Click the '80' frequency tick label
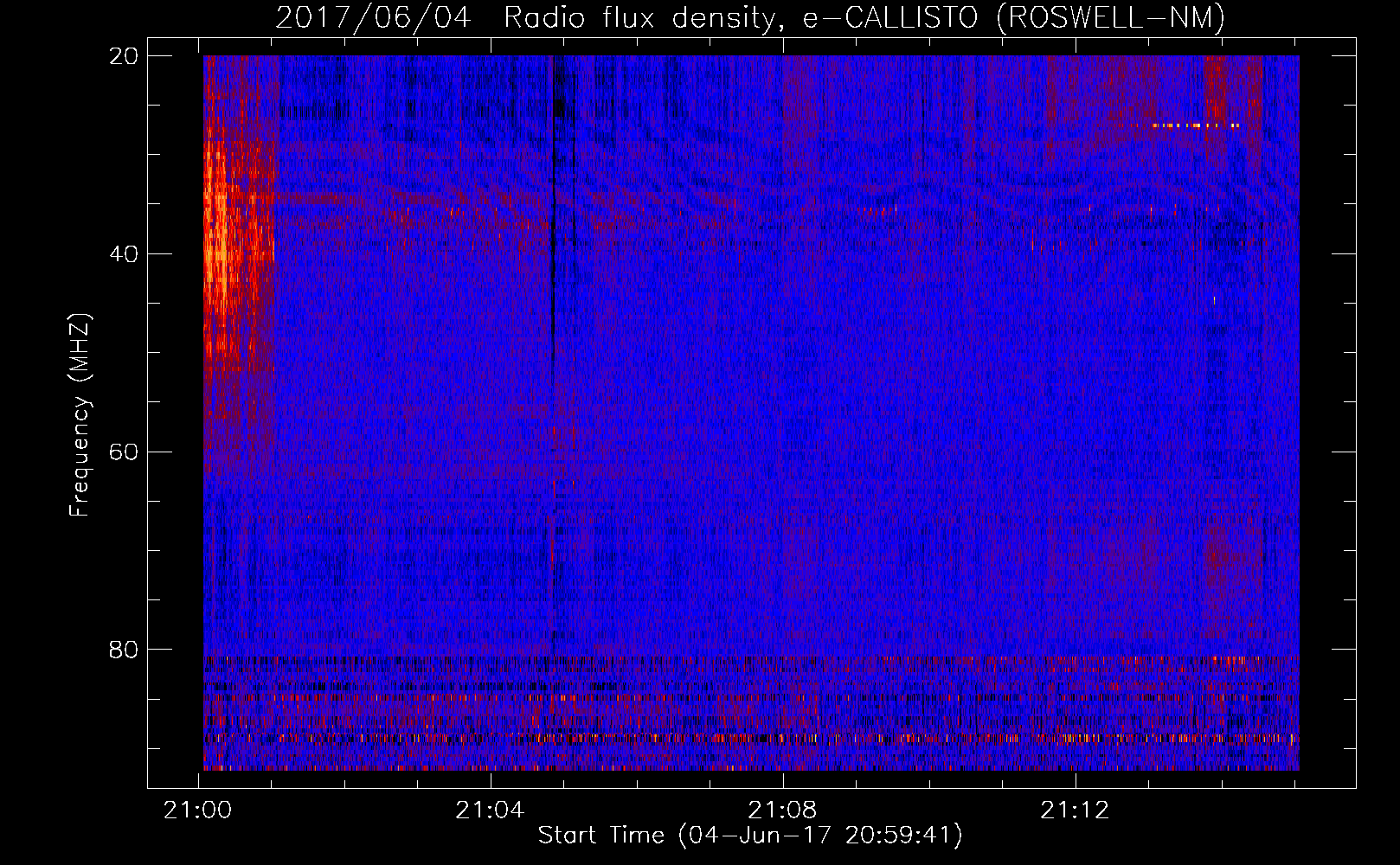 (123, 650)
